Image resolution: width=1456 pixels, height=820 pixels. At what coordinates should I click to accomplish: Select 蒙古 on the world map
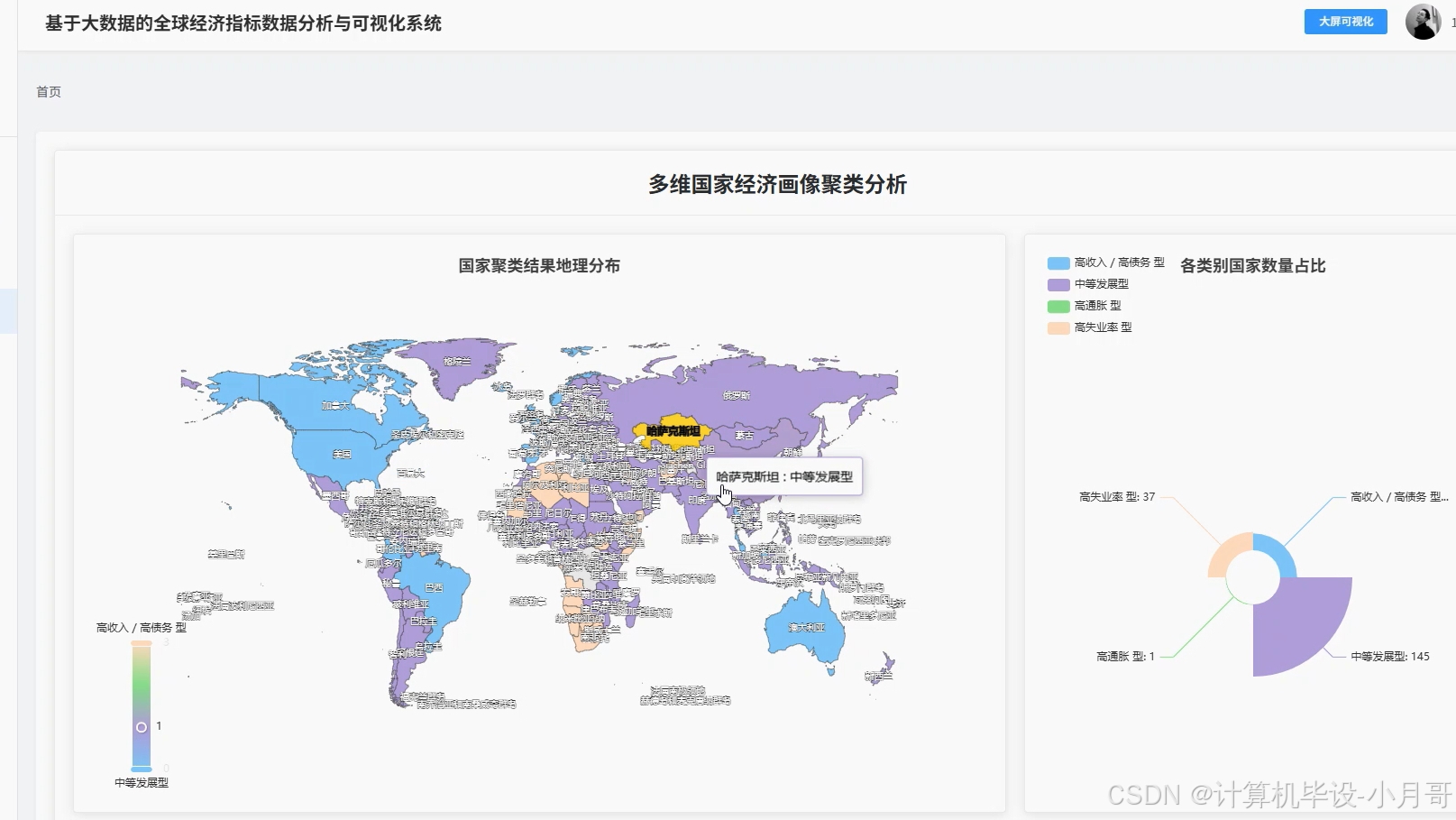coord(744,435)
